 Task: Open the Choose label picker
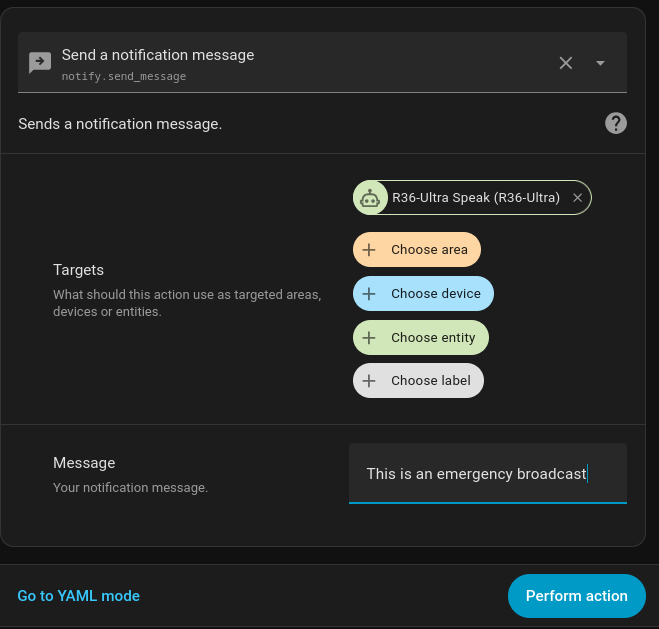coord(430,381)
